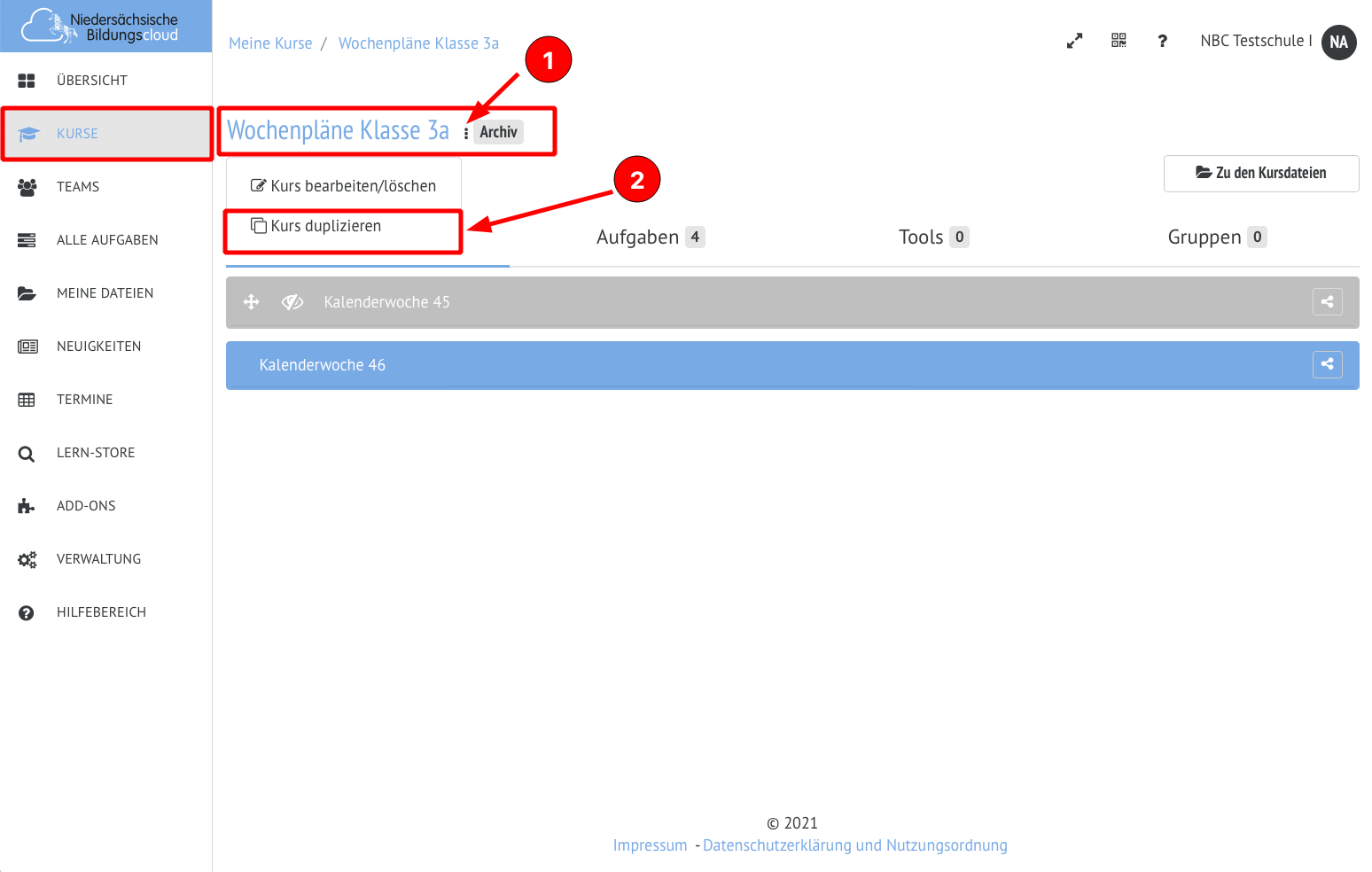Choose Kurs bearbeiten/löschen option
1372x872 pixels.
(344, 186)
